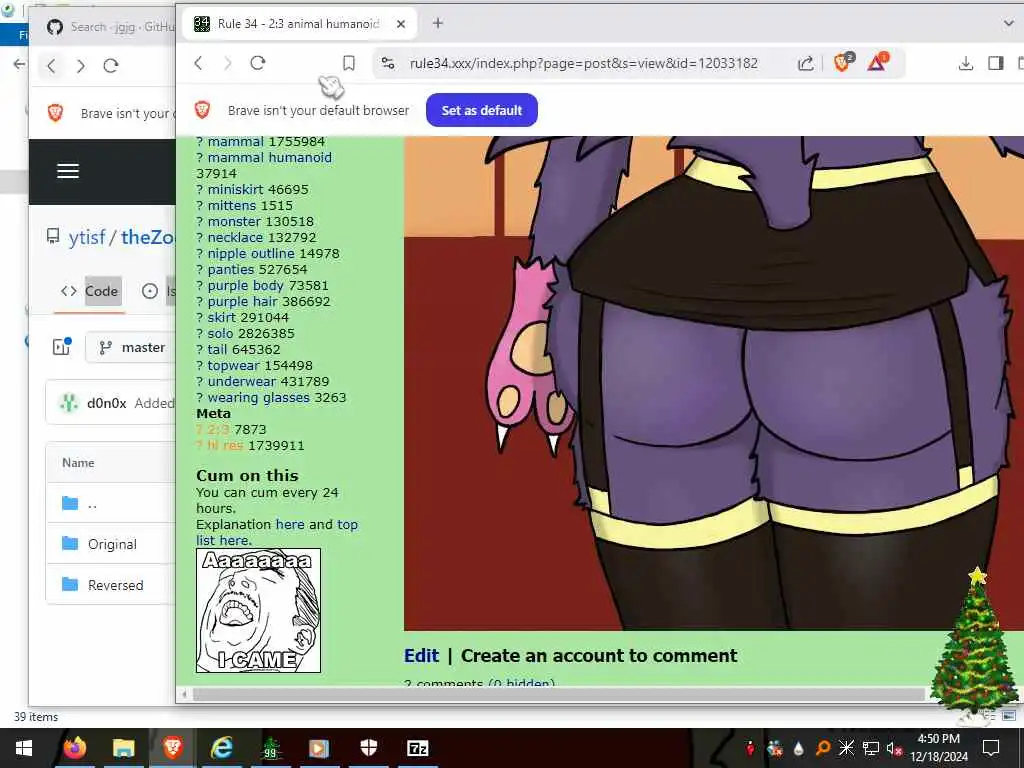Open the Reversed folder on GitHub

pyautogui.click(x=116, y=585)
